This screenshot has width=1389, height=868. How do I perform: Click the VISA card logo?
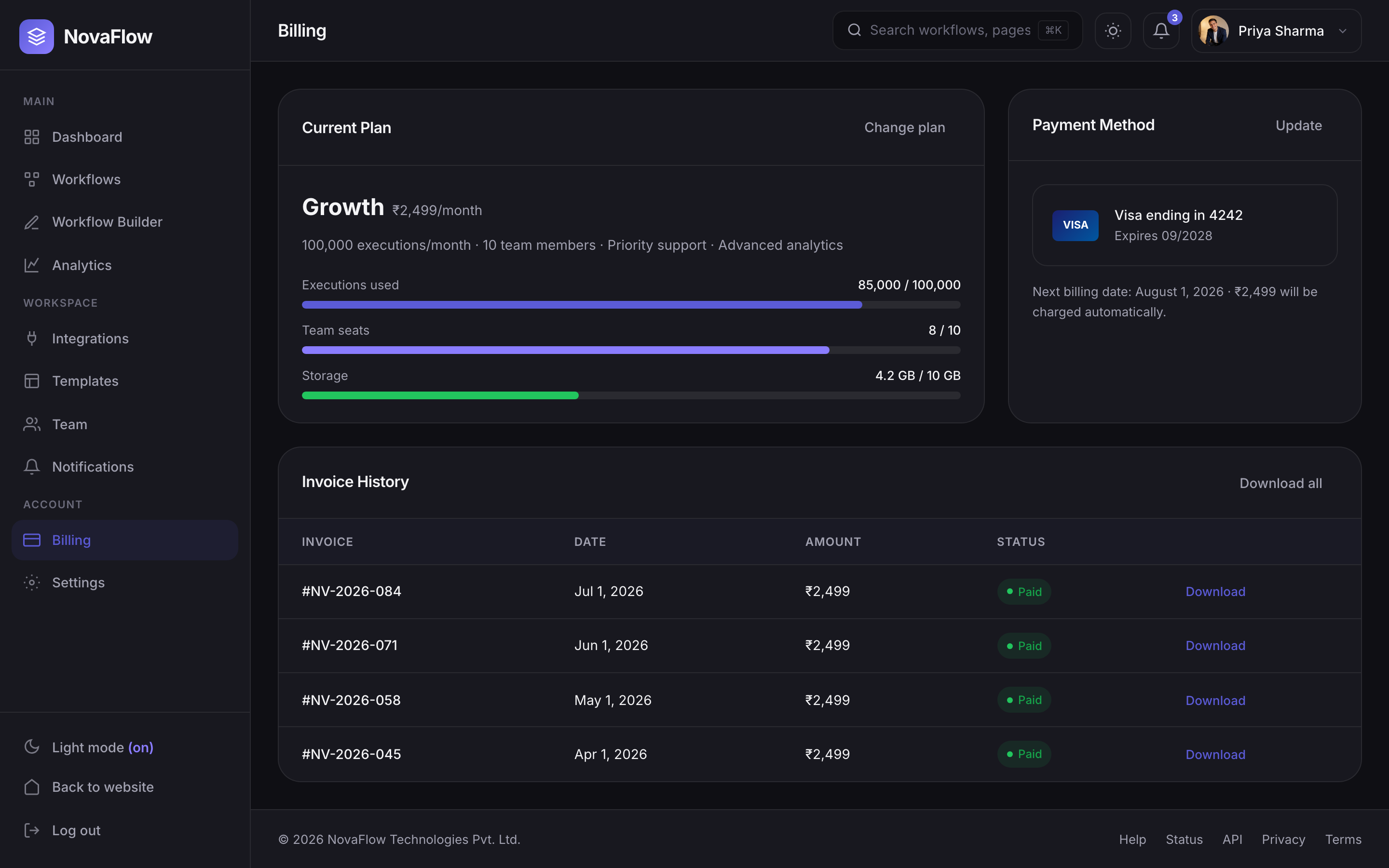[1075, 225]
